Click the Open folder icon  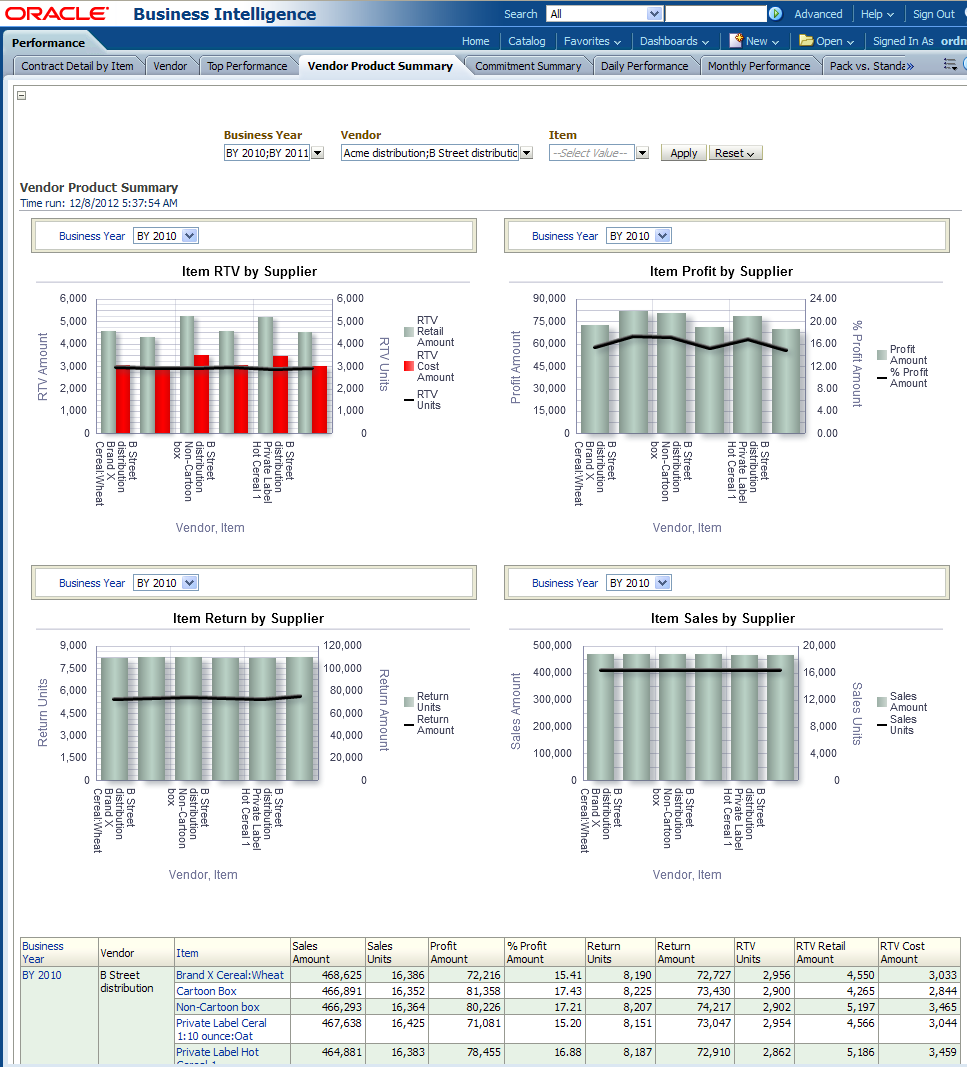click(x=806, y=41)
